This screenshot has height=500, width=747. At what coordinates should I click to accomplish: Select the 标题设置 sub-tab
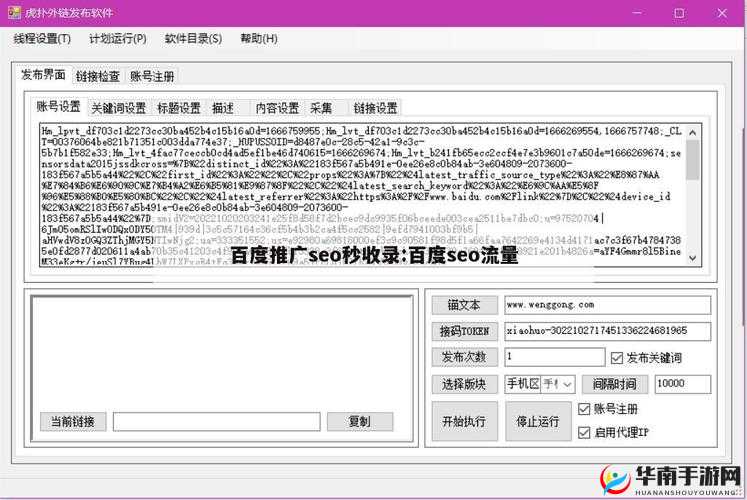179,109
